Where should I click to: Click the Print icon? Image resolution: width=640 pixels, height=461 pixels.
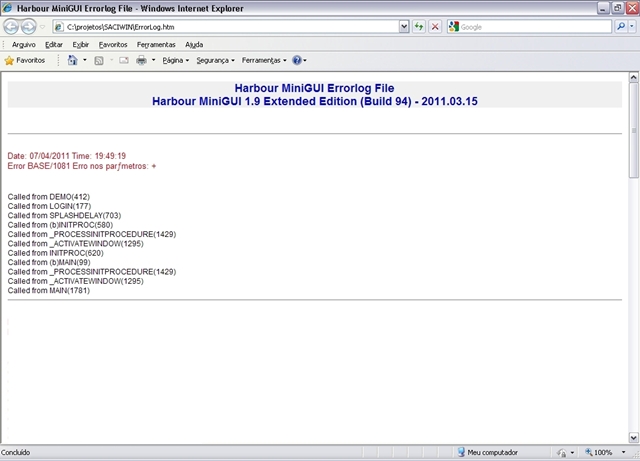(x=141, y=60)
